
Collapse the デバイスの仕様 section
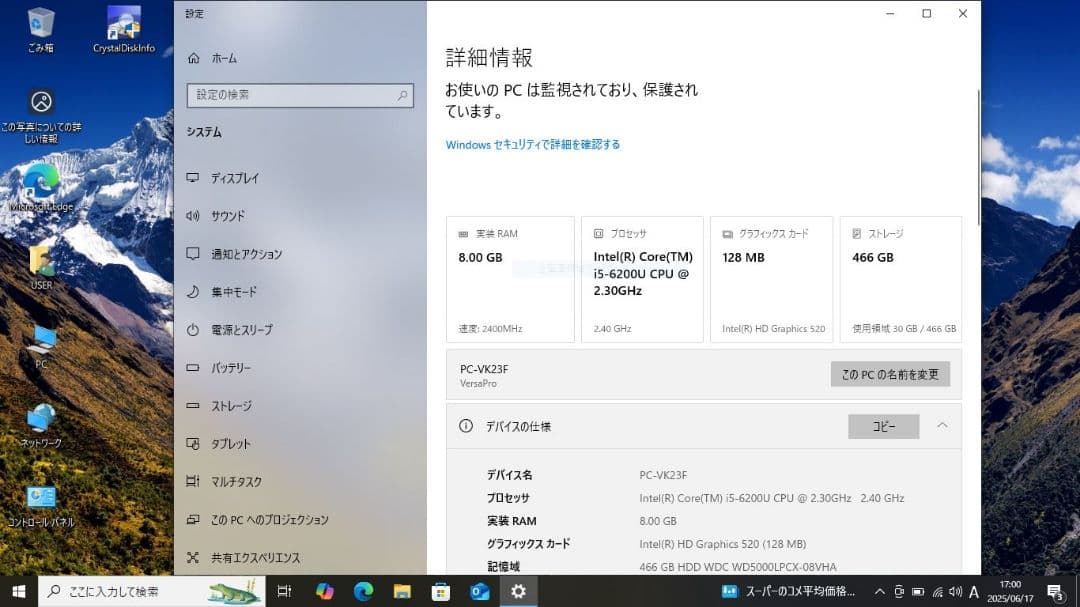(941, 425)
